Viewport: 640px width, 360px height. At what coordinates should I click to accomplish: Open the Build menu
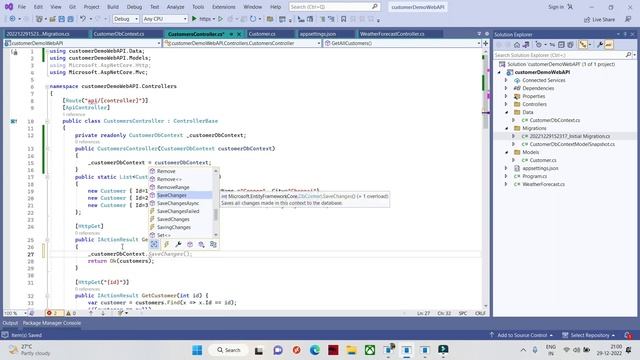[x=113, y=7]
